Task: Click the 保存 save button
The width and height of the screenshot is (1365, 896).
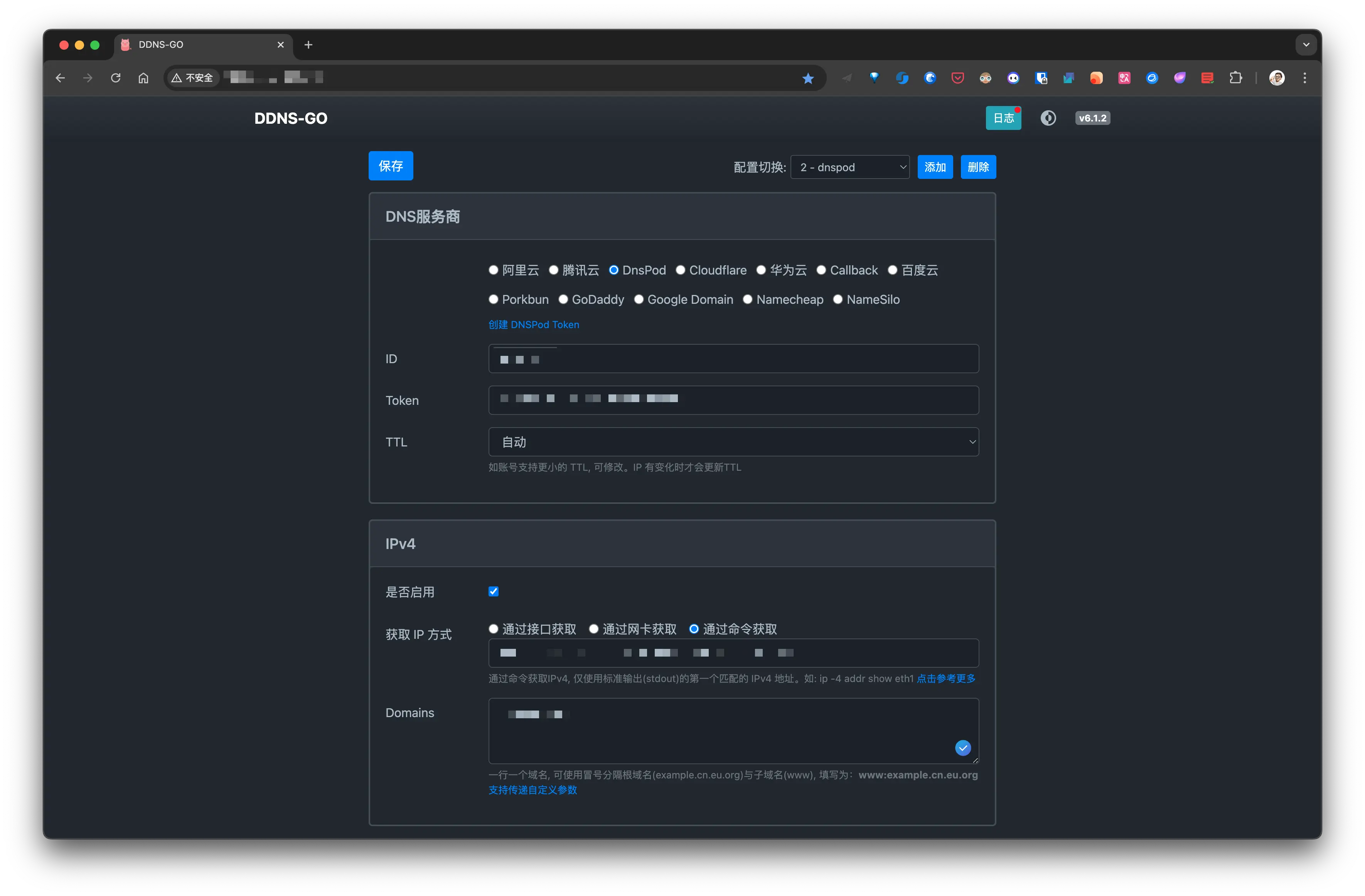Action: click(391, 166)
